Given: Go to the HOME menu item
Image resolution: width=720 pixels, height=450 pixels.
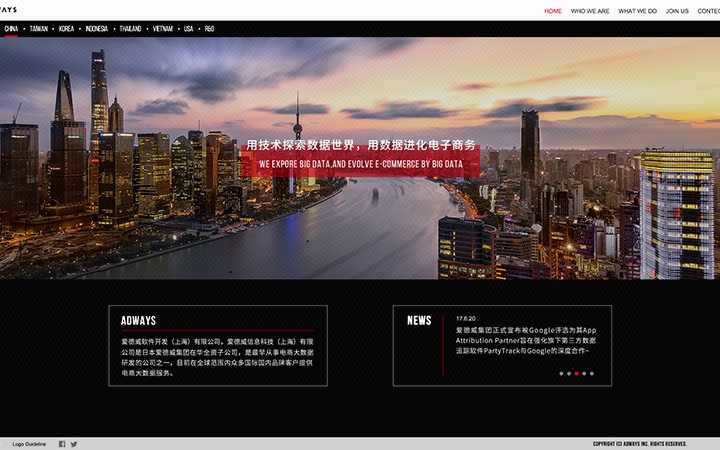Looking at the screenshot, I should [553, 11].
